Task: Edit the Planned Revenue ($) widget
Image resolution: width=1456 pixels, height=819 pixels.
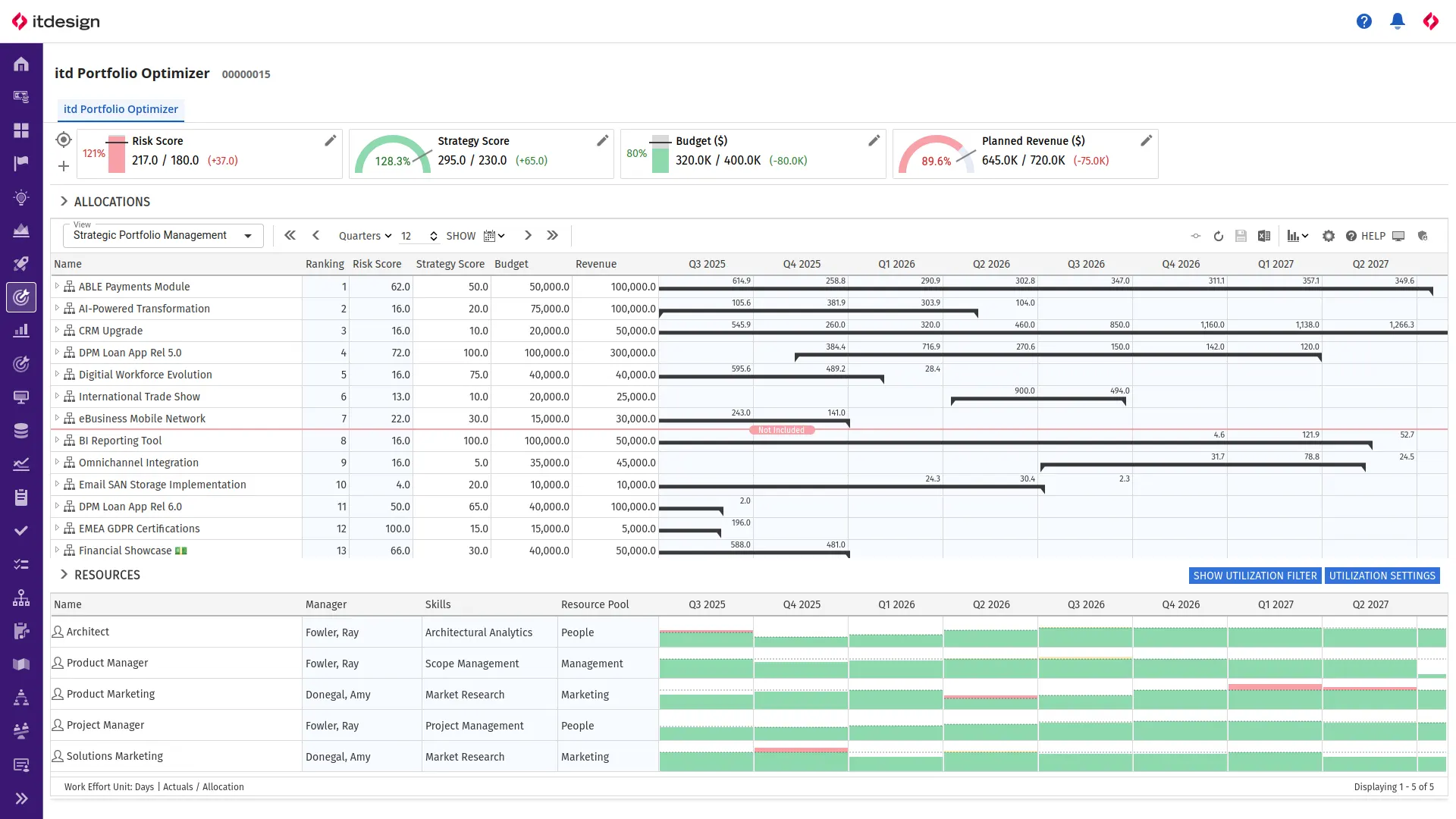Action: (1147, 140)
